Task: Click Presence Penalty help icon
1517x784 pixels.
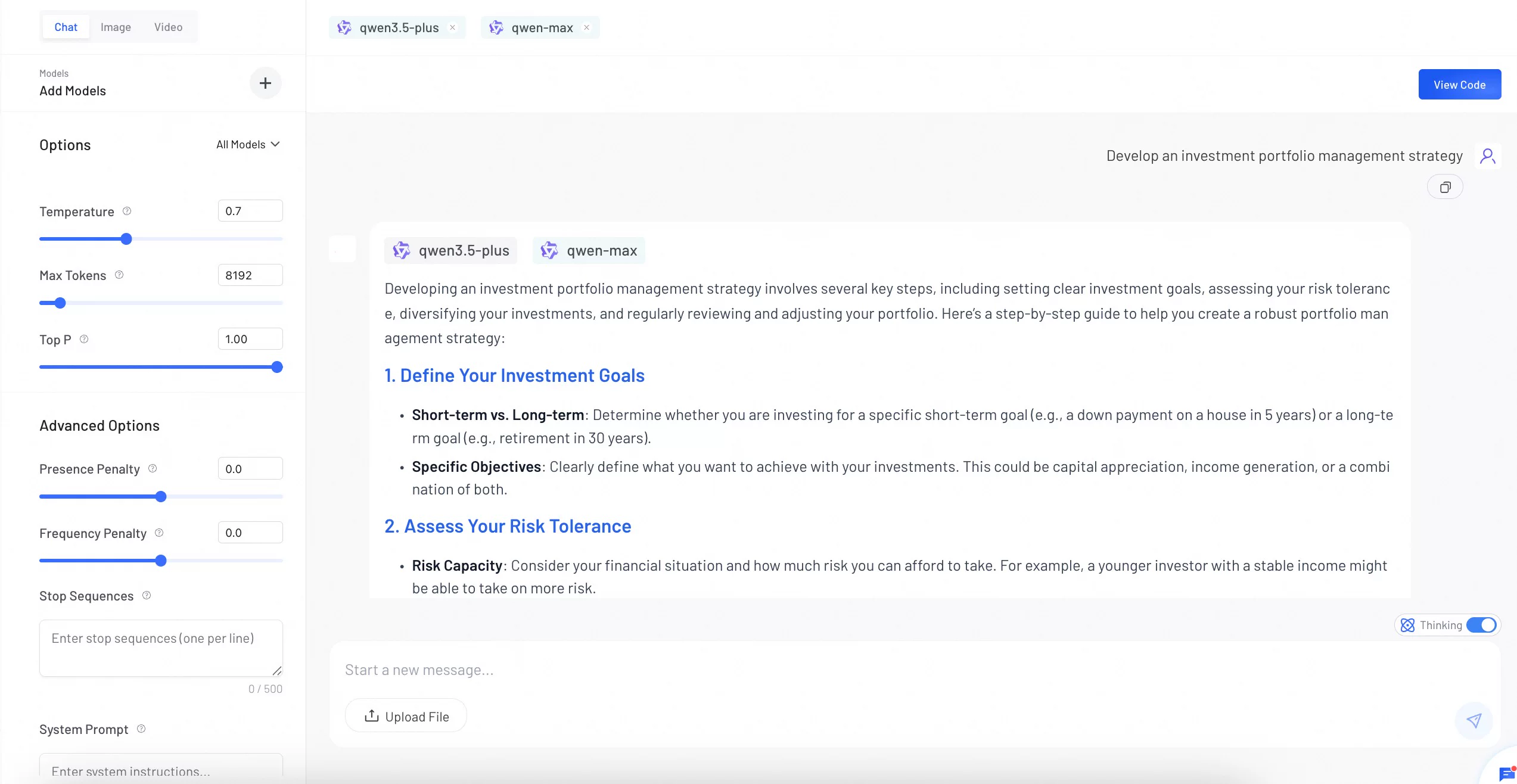Action: coord(153,468)
